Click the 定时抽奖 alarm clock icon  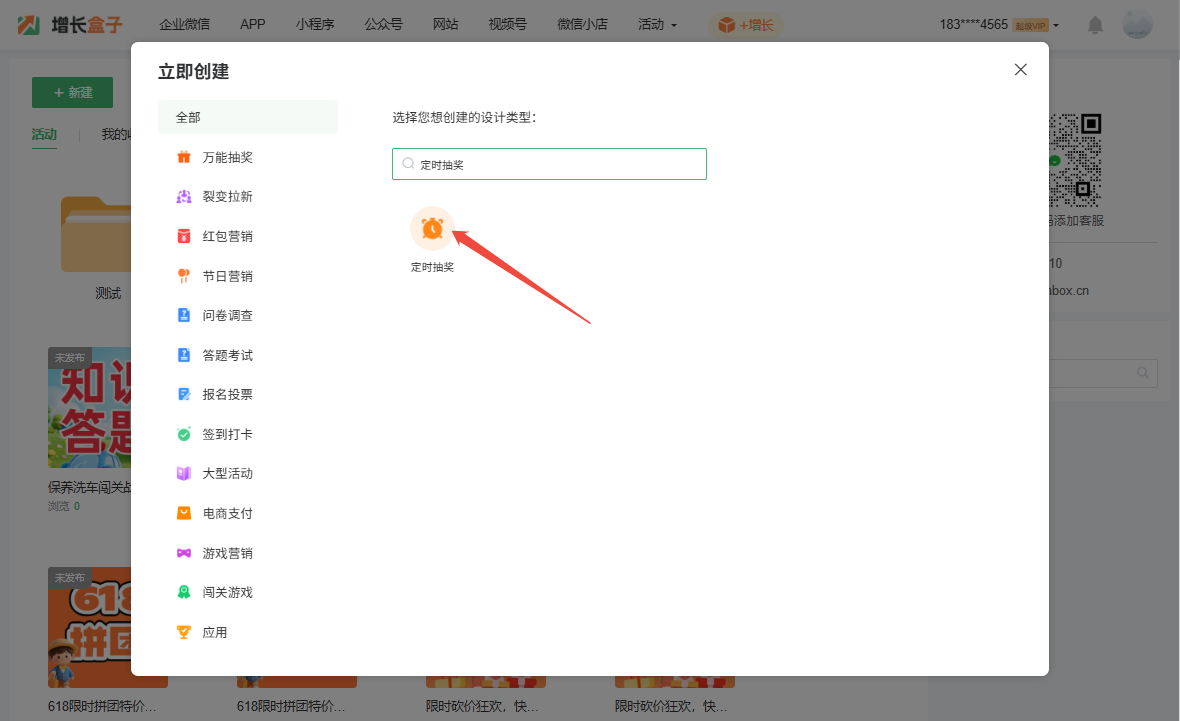pos(432,229)
